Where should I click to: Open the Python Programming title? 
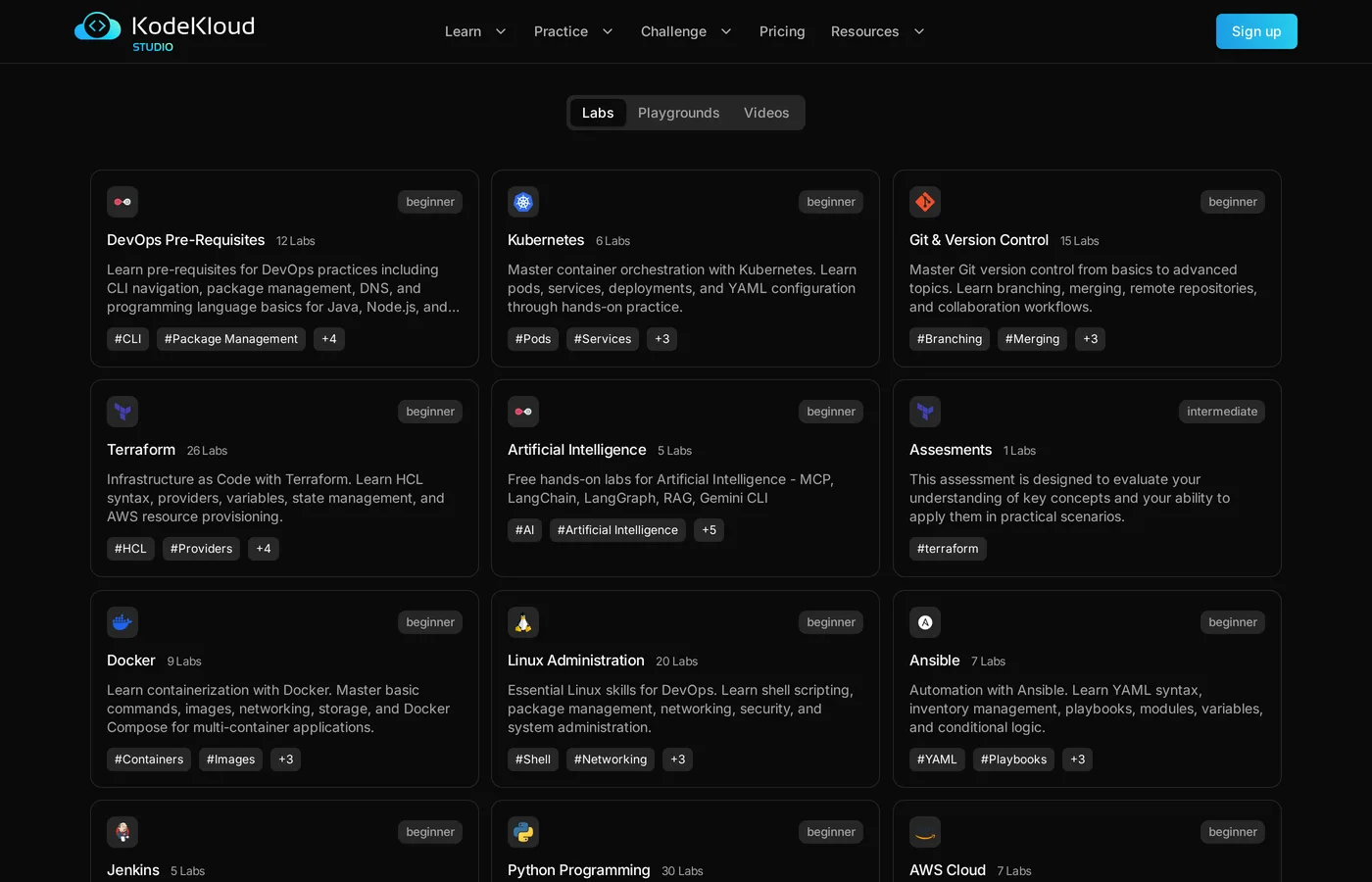pyautogui.click(x=579, y=870)
